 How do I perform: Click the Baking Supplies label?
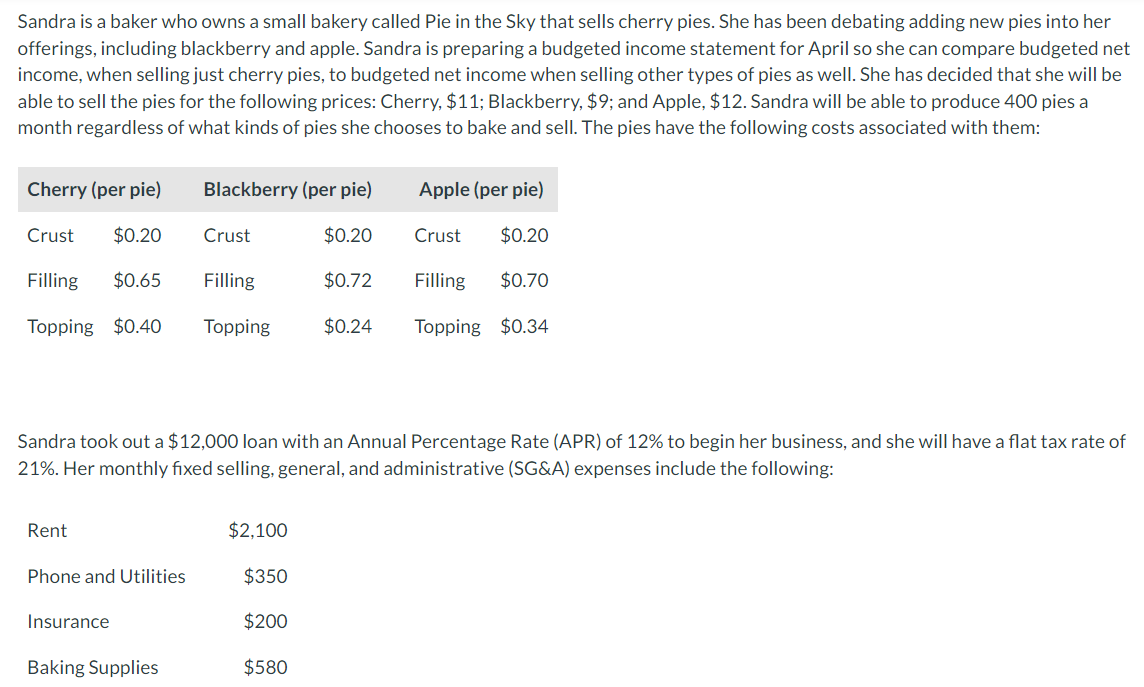pyautogui.click(x=92, y=667)
